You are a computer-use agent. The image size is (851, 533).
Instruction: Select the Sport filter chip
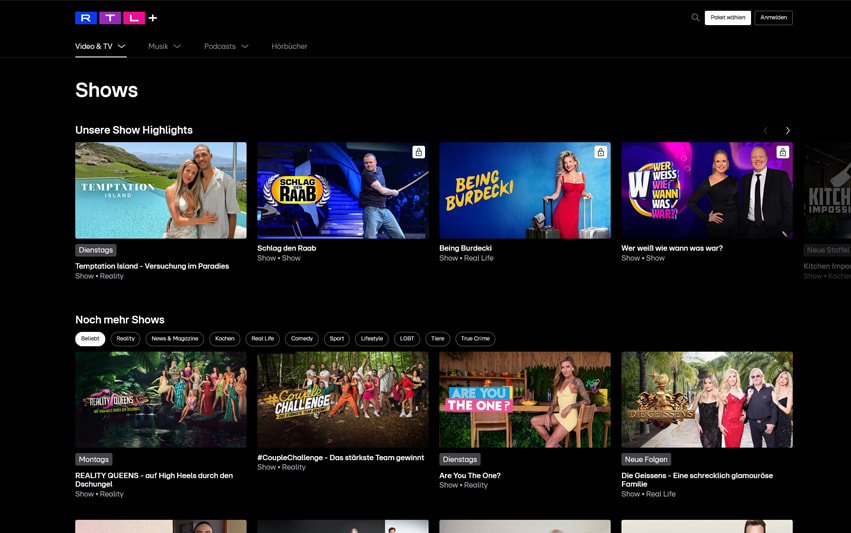336,339
